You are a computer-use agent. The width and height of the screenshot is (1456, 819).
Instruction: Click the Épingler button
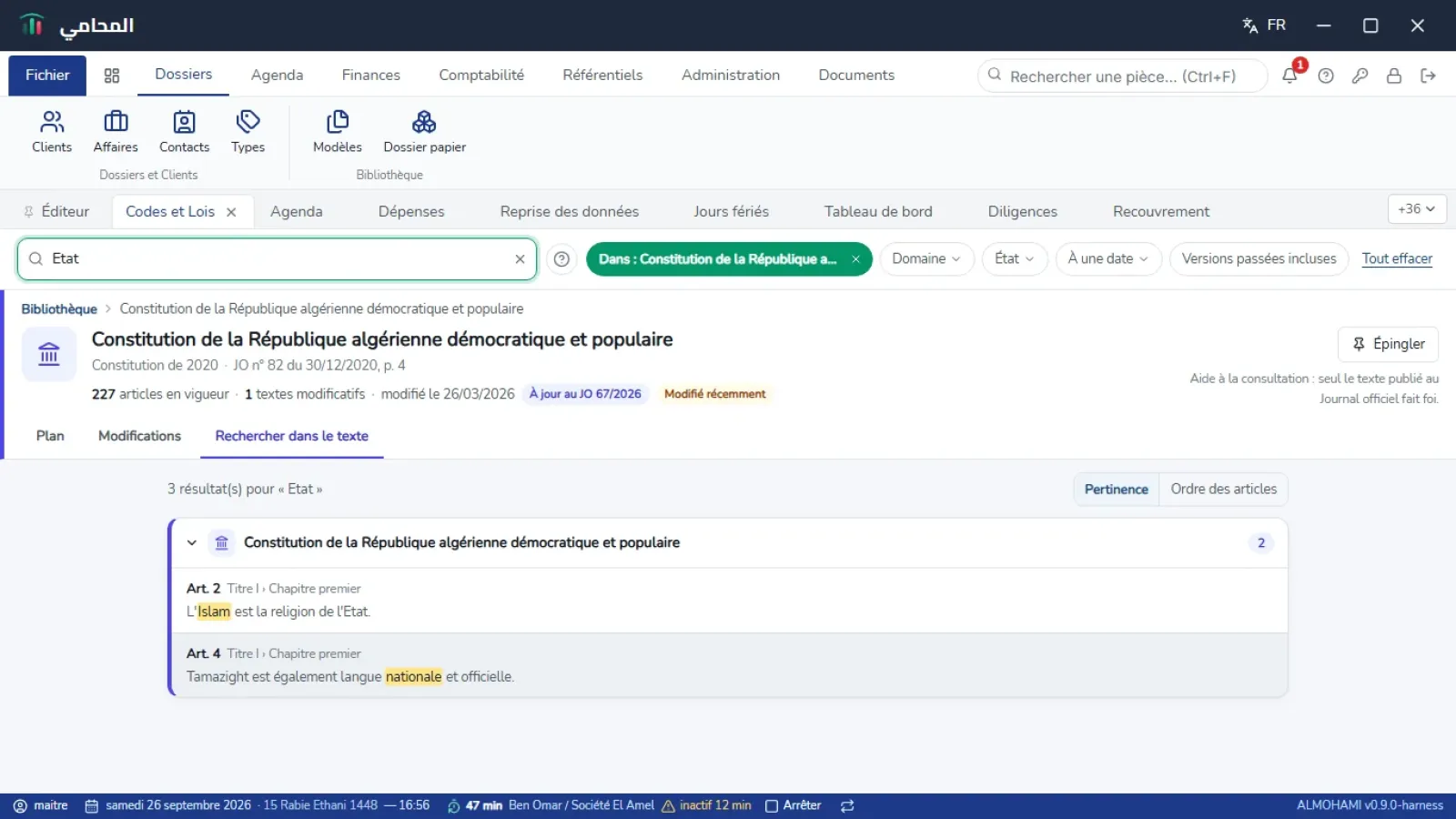(x=1388, y=344)
